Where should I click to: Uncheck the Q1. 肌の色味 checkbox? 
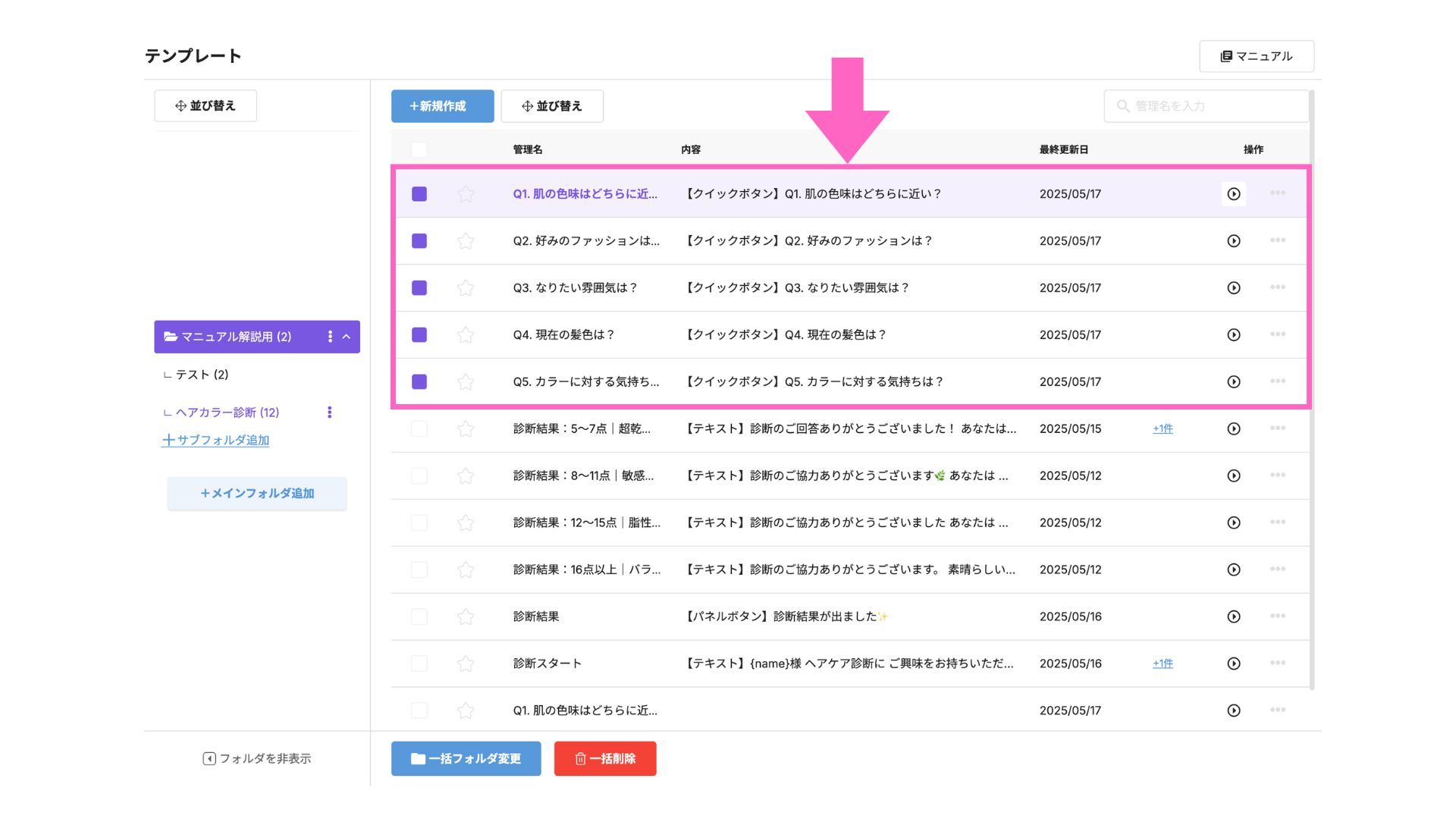pyautogui.click(x=419, y=194)
